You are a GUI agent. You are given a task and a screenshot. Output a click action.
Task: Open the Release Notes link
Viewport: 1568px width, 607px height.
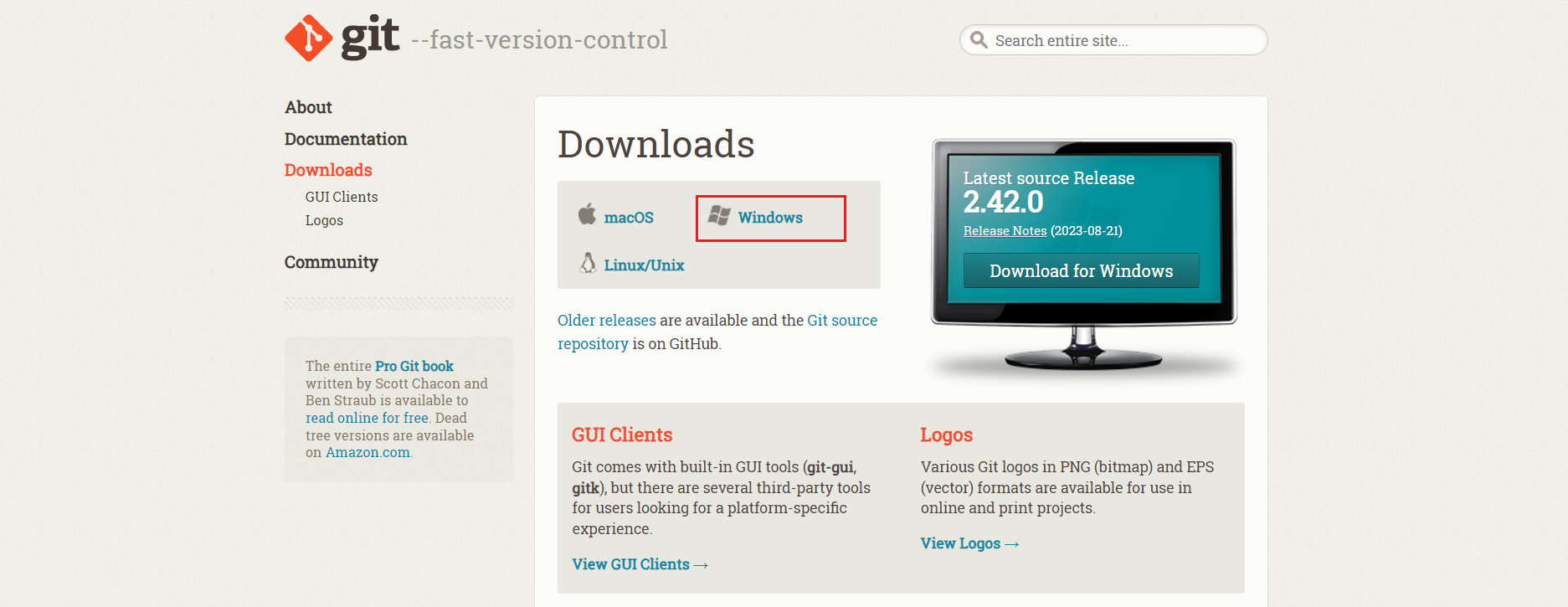pos(1005,231)
